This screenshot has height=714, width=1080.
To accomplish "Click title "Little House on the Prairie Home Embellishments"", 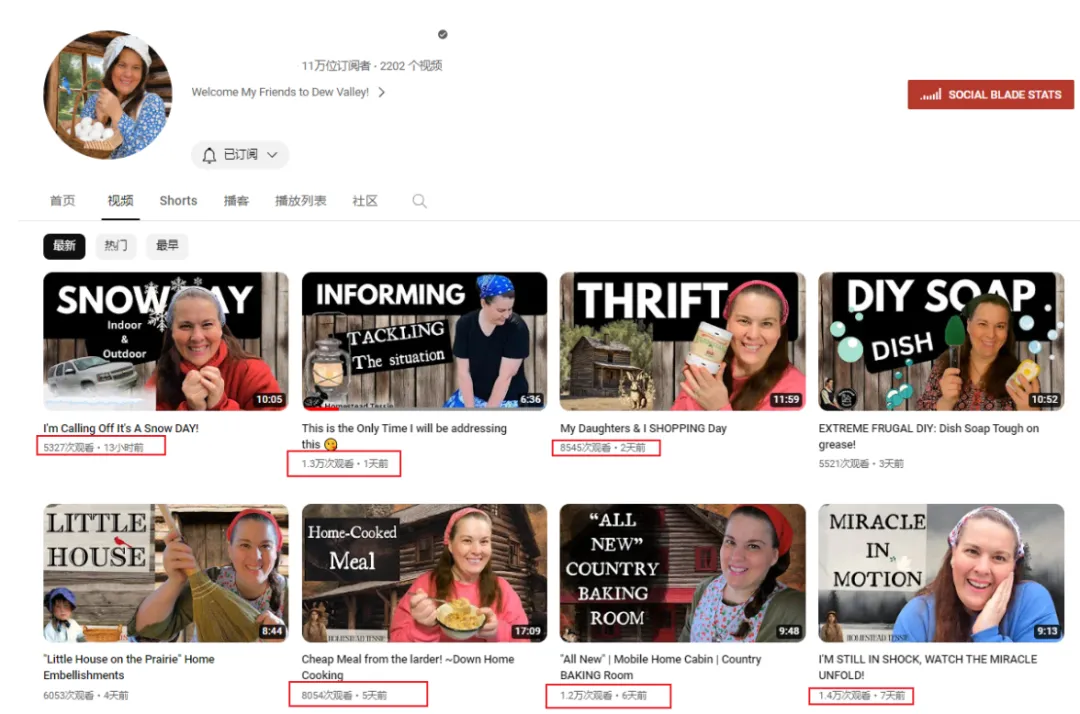I will [129, 667].
